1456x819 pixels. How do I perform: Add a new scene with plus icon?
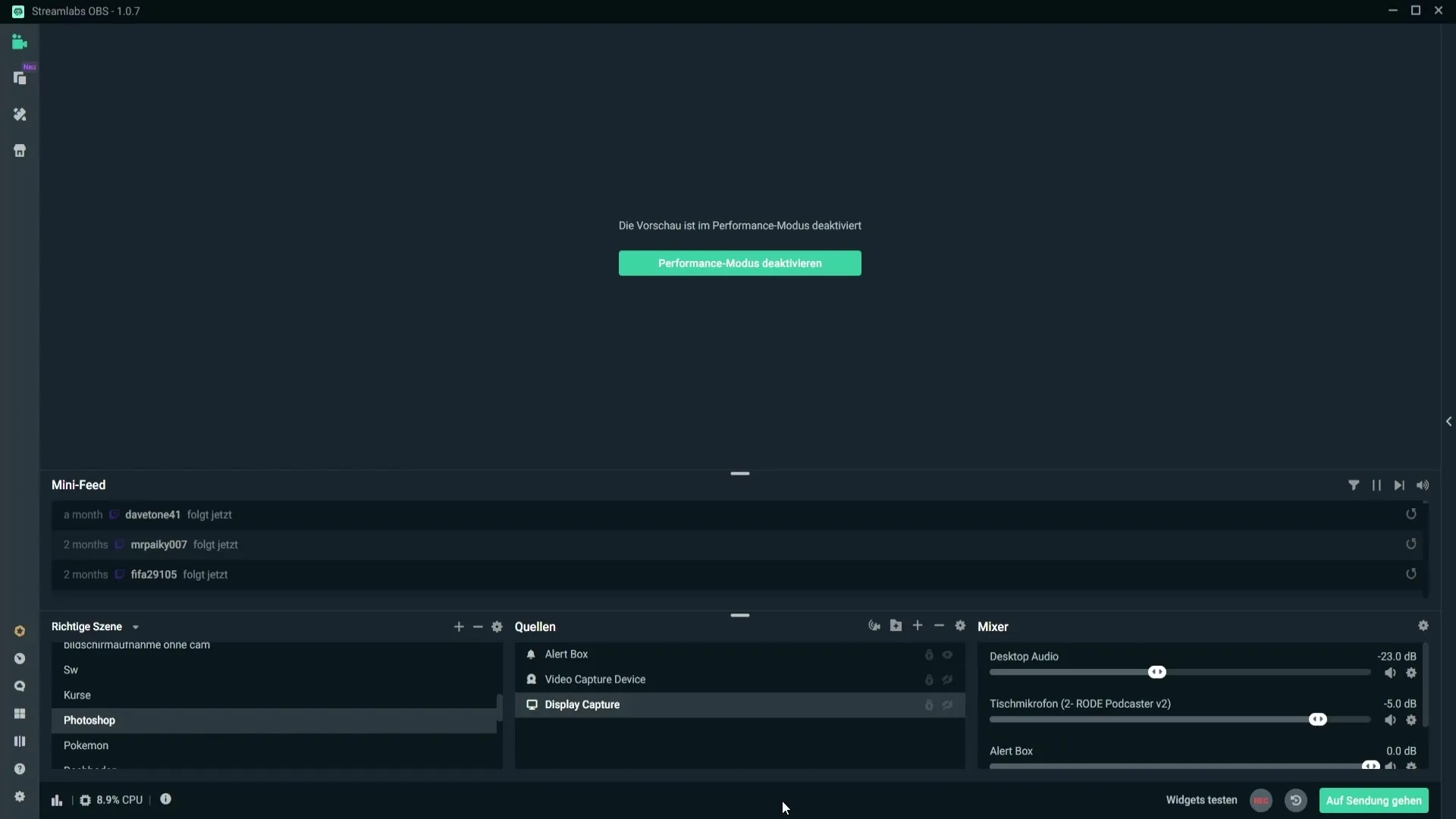(x=459, y=626)
